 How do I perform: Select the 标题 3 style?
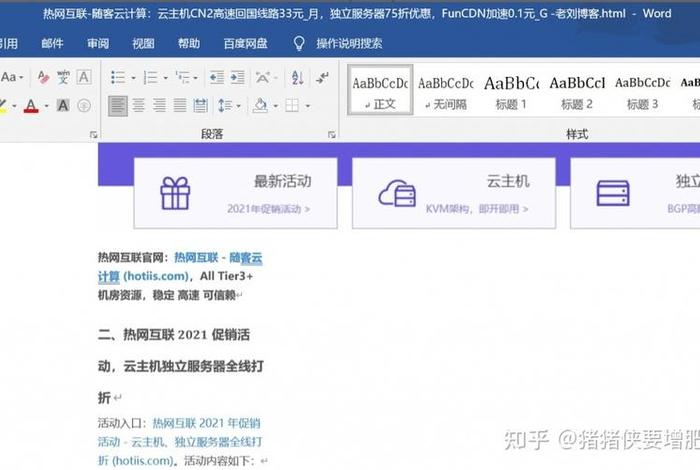(642, 93)
